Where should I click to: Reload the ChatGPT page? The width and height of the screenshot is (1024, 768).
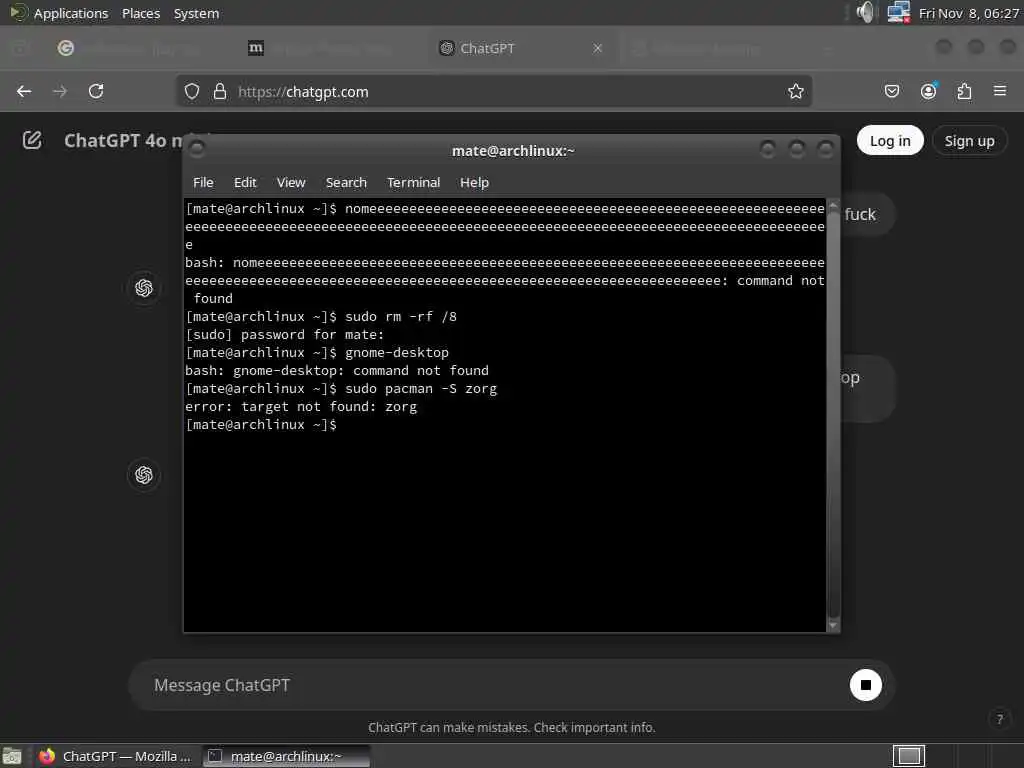tap(96, 91)
